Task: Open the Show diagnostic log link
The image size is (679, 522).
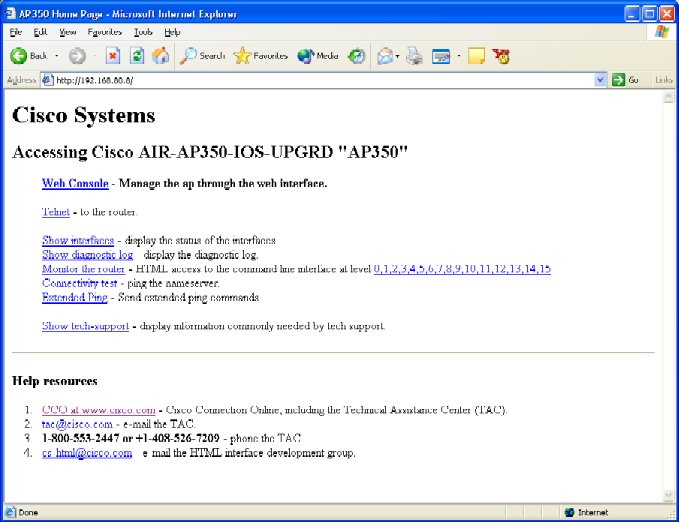Action: tap(87, 255)
